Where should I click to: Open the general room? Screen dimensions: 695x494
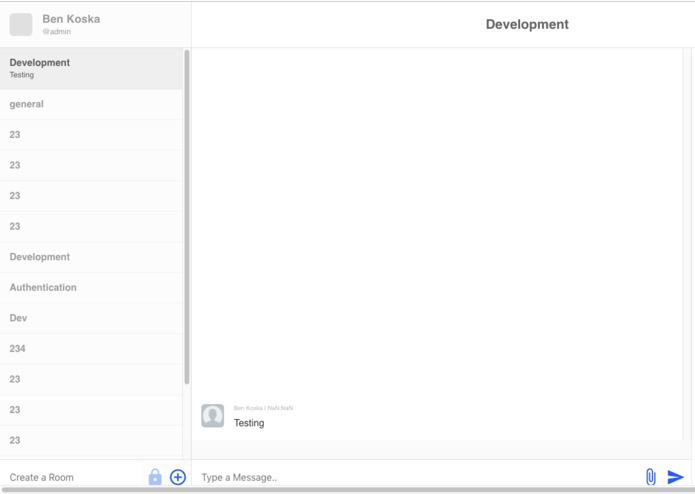coord(91,104)
